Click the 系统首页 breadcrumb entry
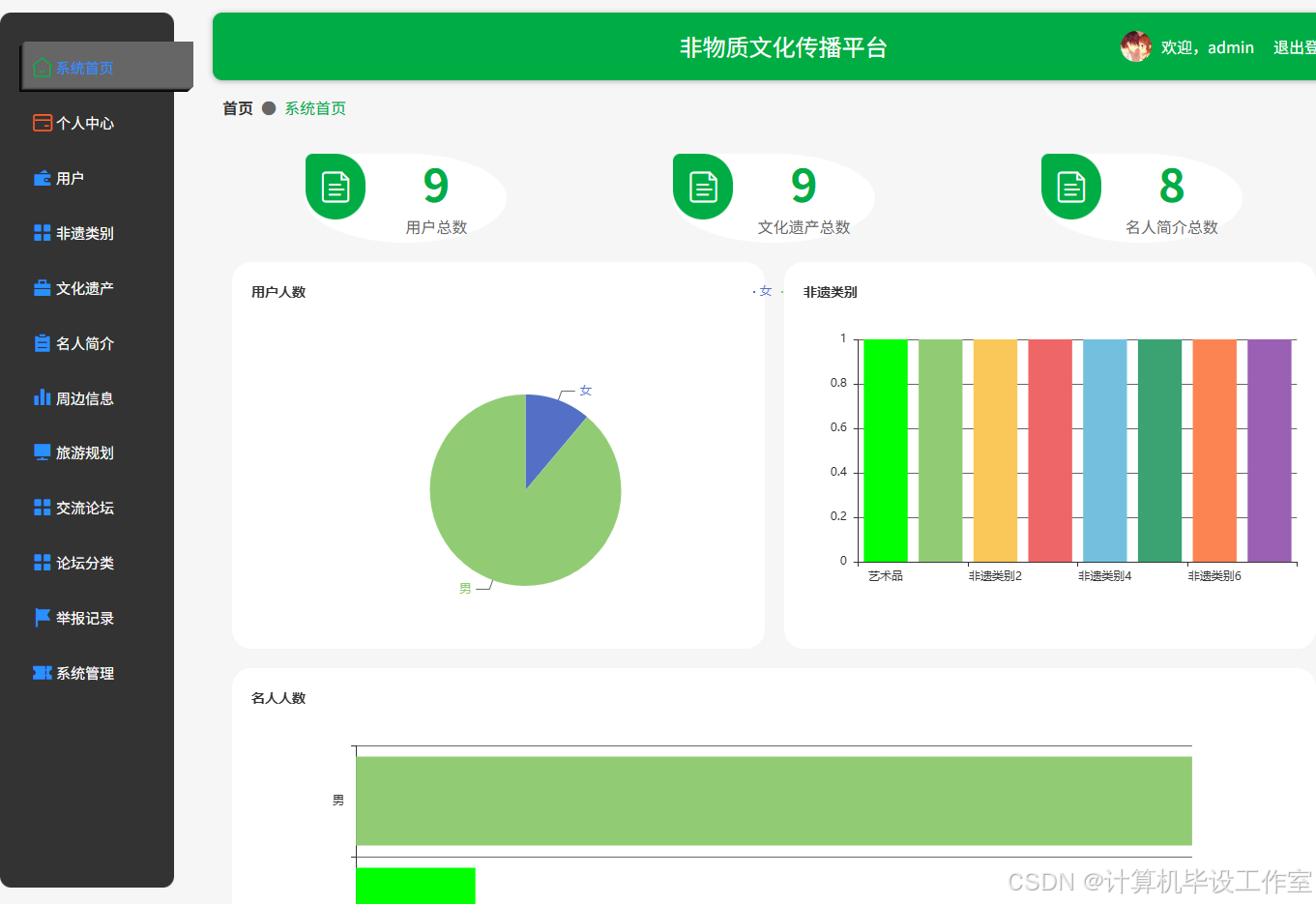Screen dimensions: 1316x904 tap(315, 108)
